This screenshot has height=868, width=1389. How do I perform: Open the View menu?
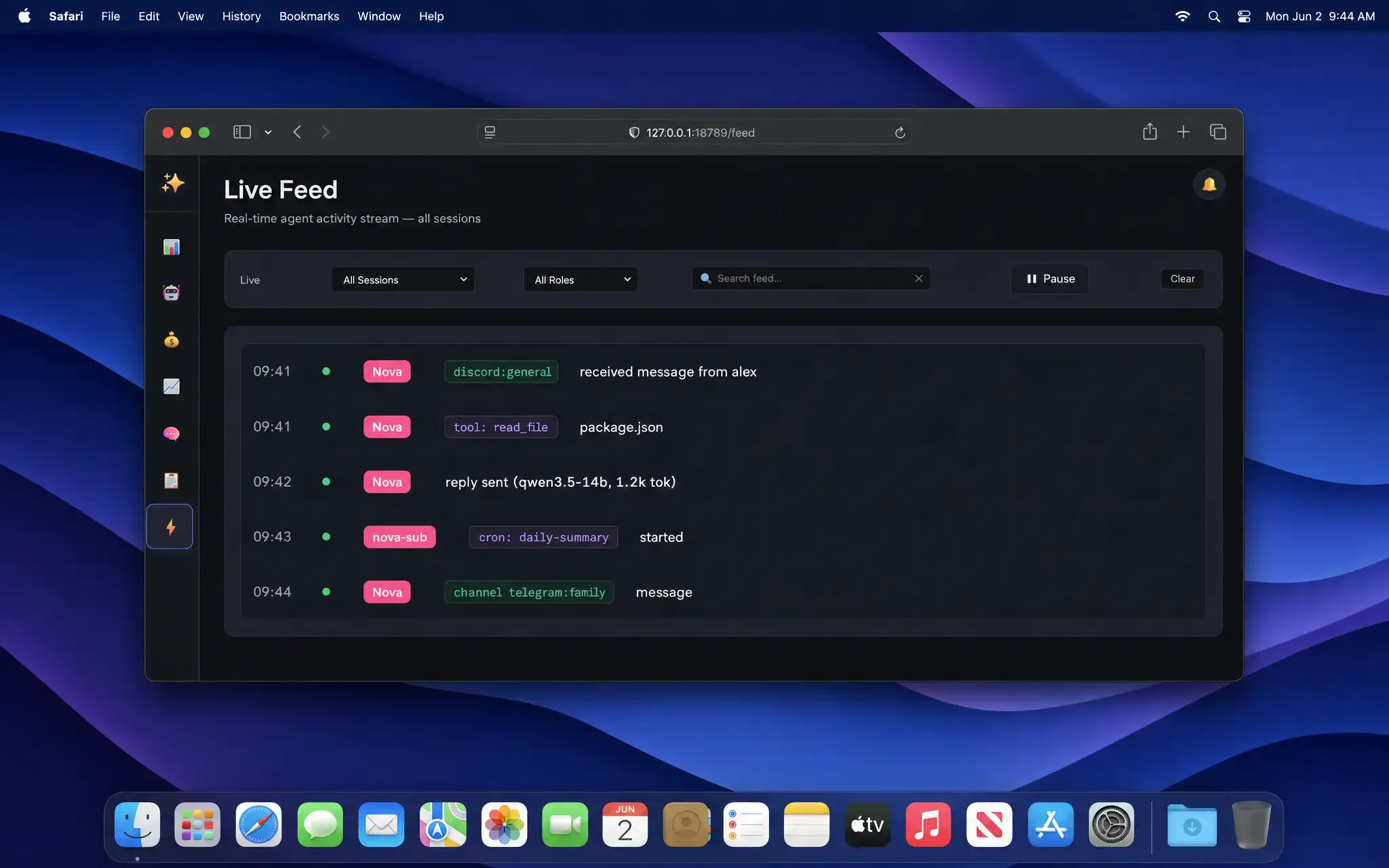191,16
